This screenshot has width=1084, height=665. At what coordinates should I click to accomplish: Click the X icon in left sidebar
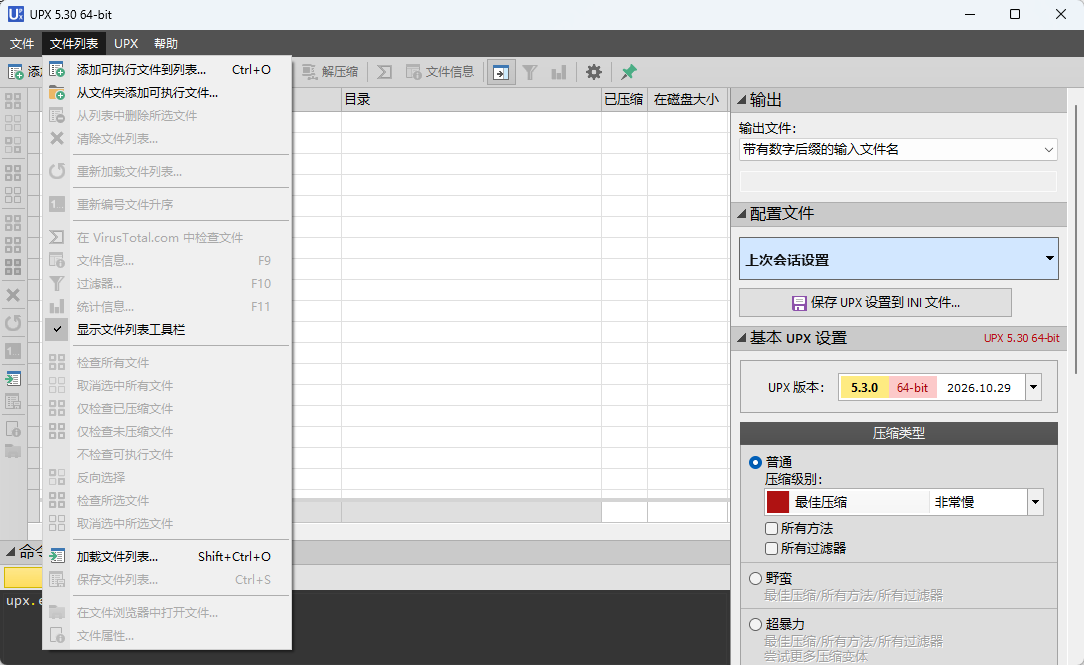point(13,295)
